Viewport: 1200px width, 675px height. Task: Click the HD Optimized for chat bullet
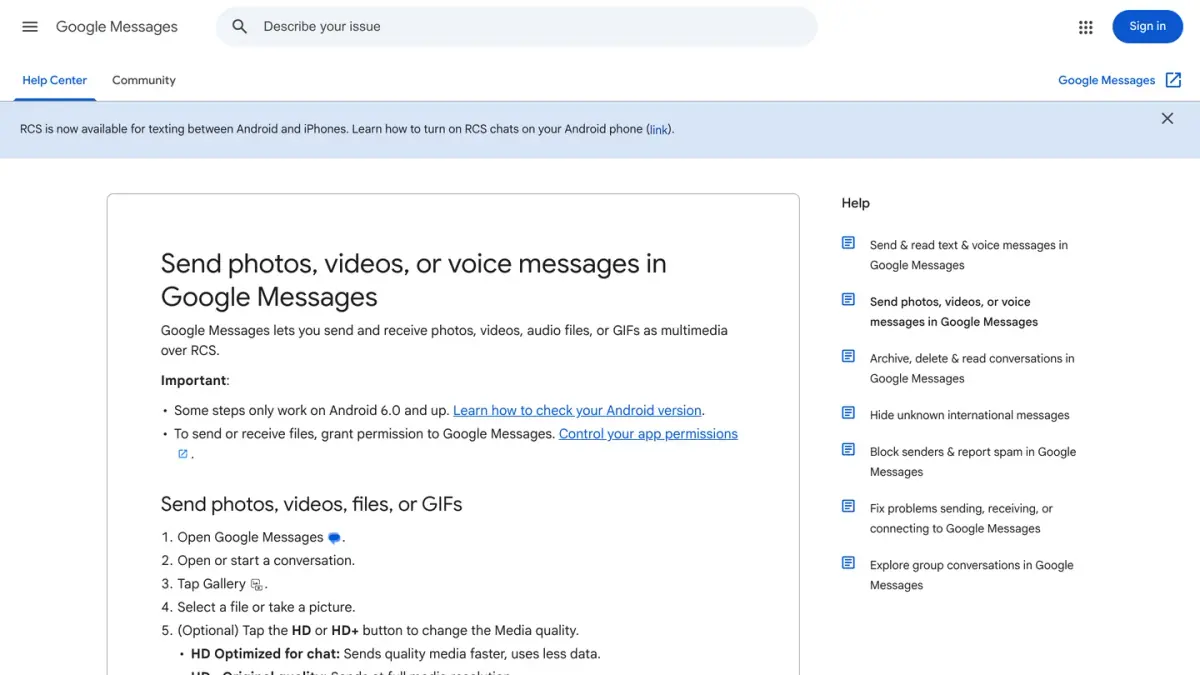(396, 654)
